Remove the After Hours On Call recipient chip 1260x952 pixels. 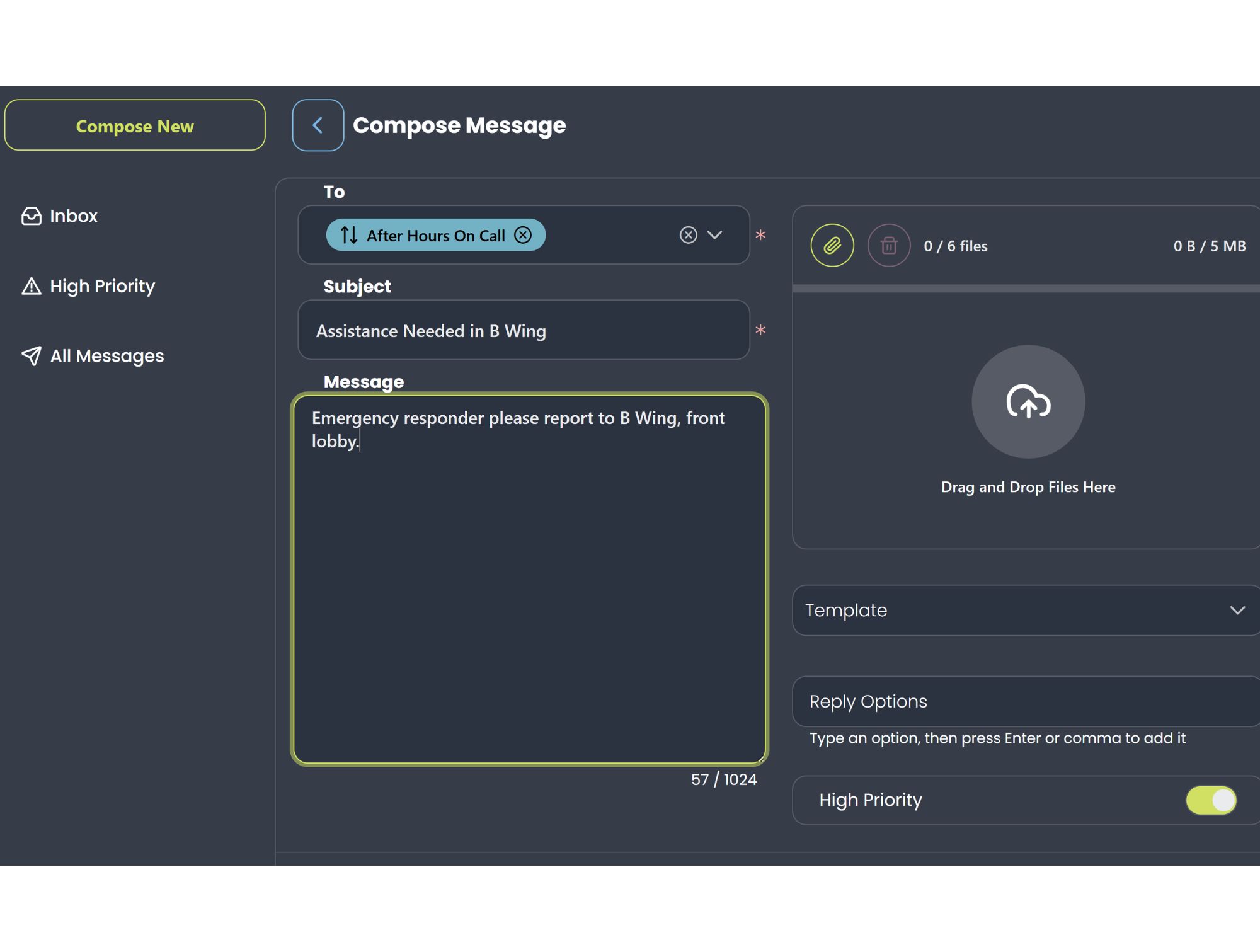click(523, 235)
